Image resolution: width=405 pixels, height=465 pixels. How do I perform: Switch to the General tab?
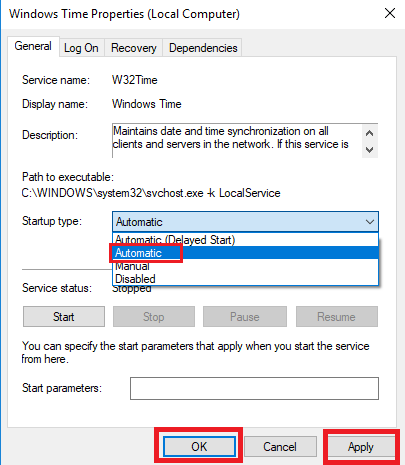tap(33, 46)
